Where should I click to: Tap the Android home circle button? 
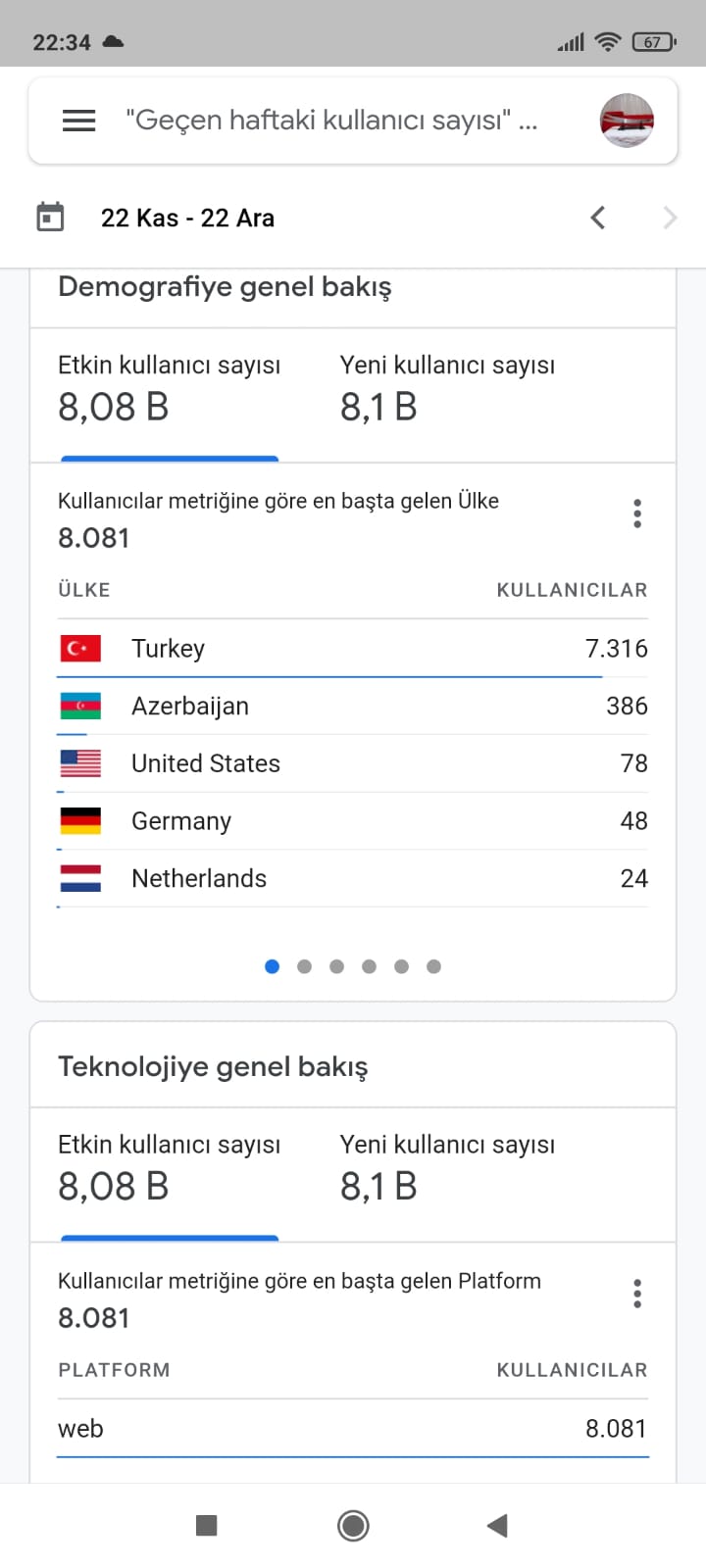353,1525
